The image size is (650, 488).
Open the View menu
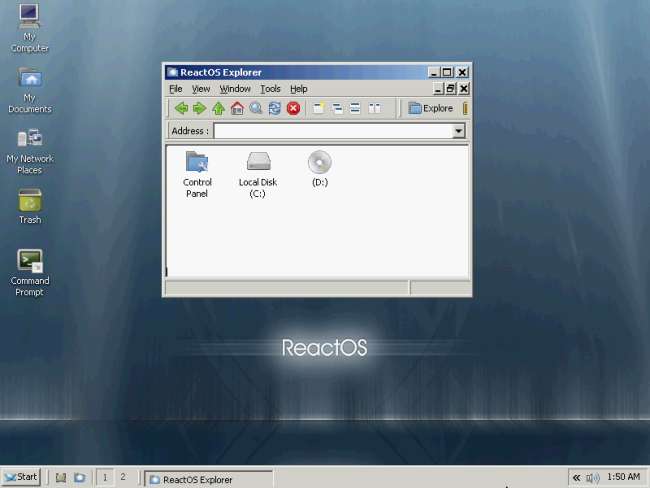pyautogui.click(x=201, y=89)
